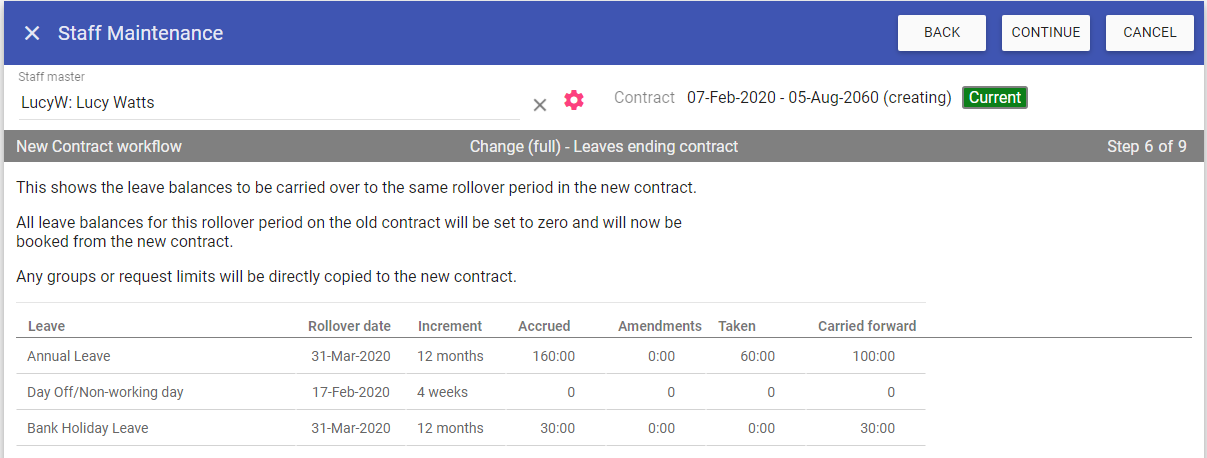Click Annual Leave carried forward value 100:00

873,356
